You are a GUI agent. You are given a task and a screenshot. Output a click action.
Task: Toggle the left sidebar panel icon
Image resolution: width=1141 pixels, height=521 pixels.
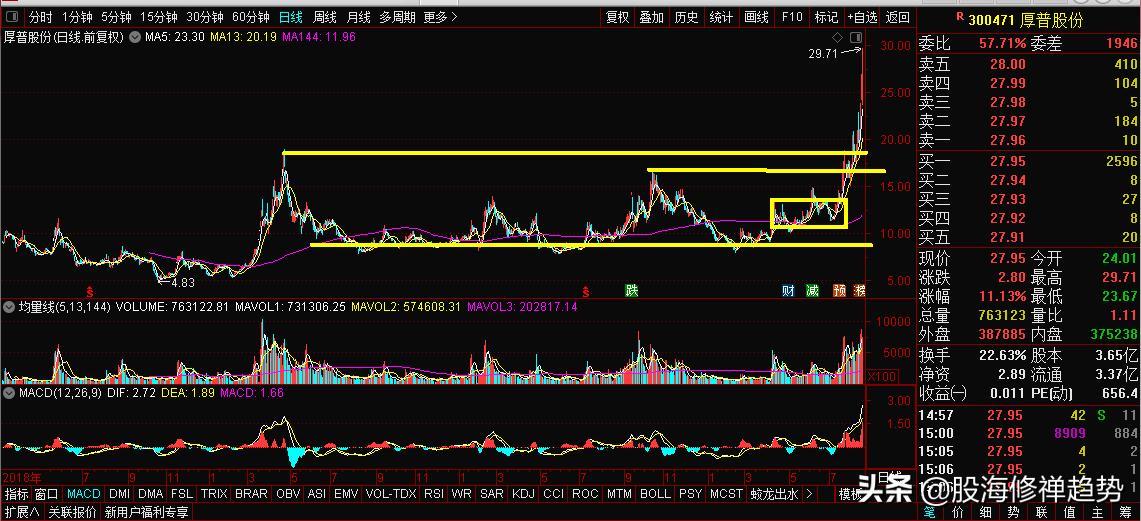click(13, 17)
